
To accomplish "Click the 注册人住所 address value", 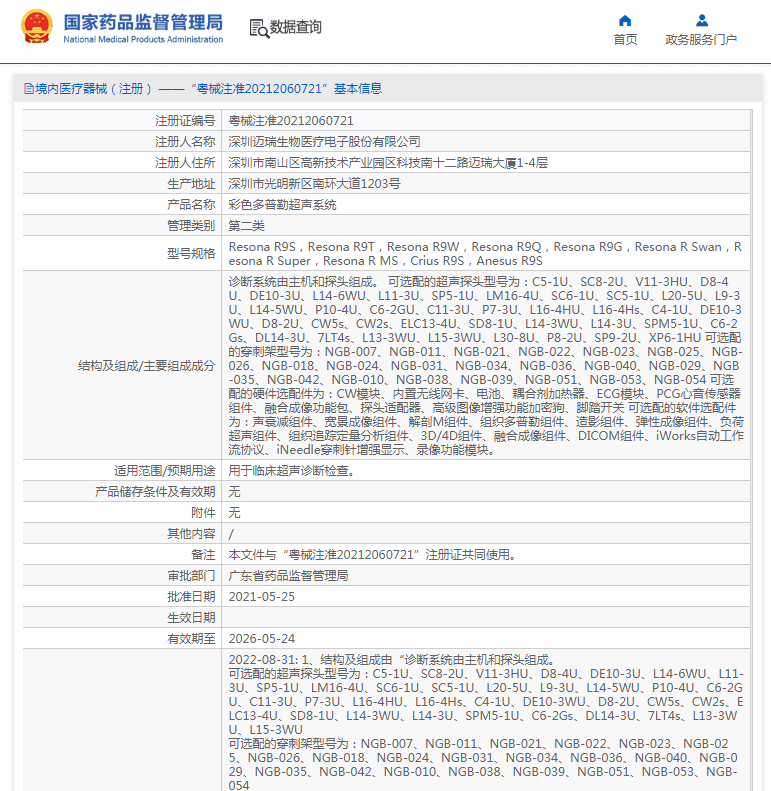I will (388, 162).
